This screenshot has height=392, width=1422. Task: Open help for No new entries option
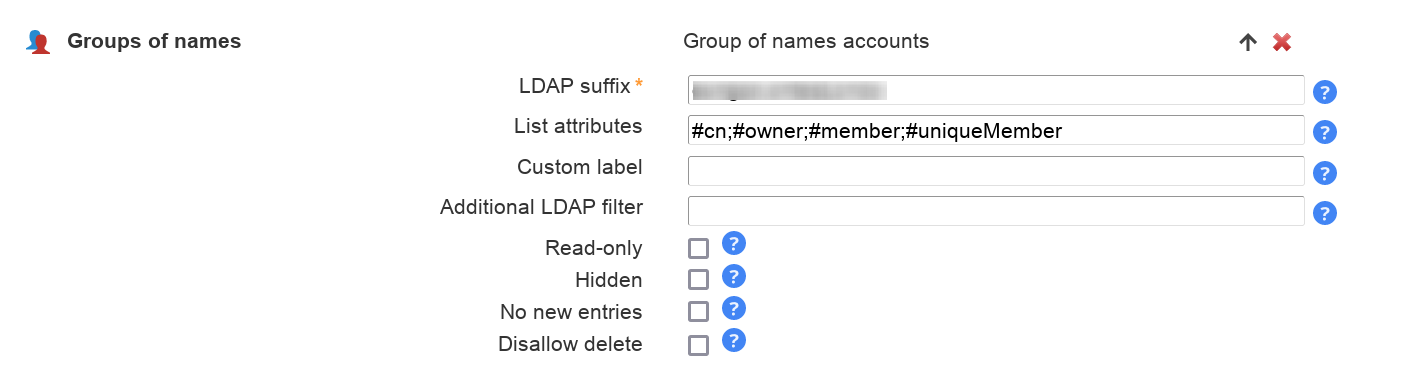pyautogui.click(x=734, y=308)
